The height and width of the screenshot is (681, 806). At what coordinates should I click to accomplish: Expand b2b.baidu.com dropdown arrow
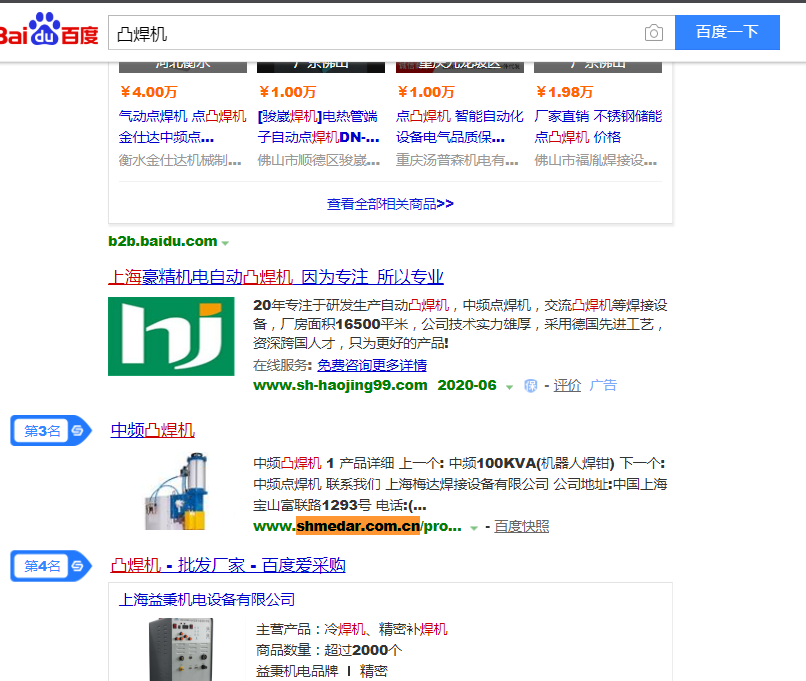point(225,243)
